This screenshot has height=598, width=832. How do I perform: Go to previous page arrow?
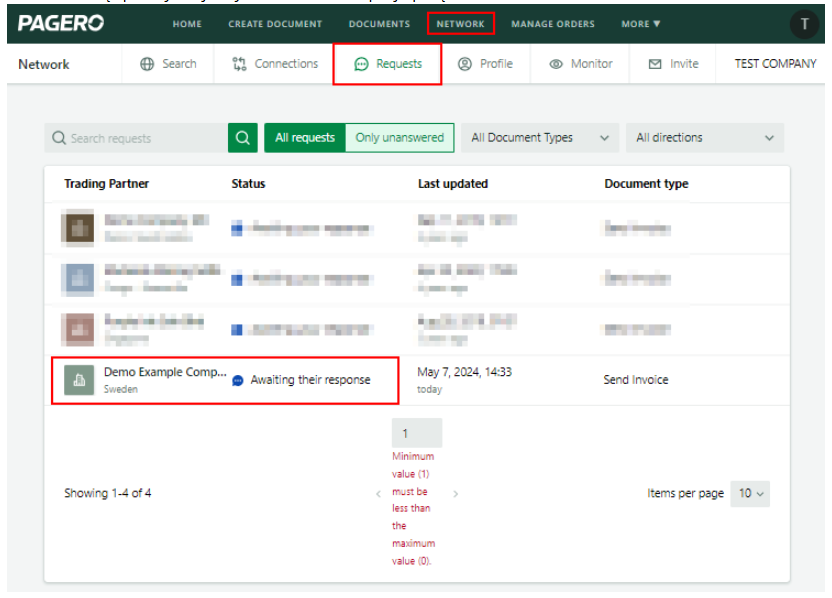click(x=378, y=494)
